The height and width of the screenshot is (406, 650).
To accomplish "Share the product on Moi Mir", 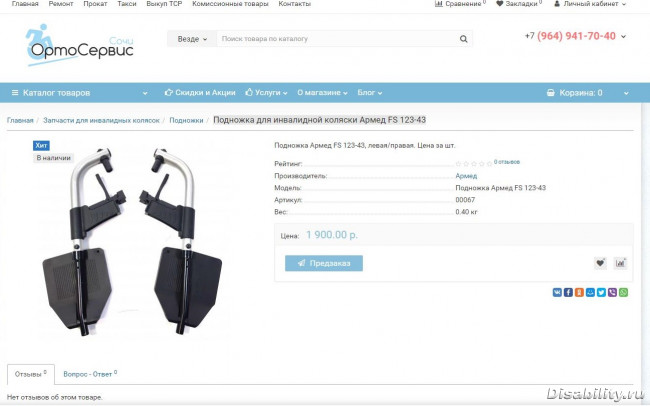I will 590,292.
